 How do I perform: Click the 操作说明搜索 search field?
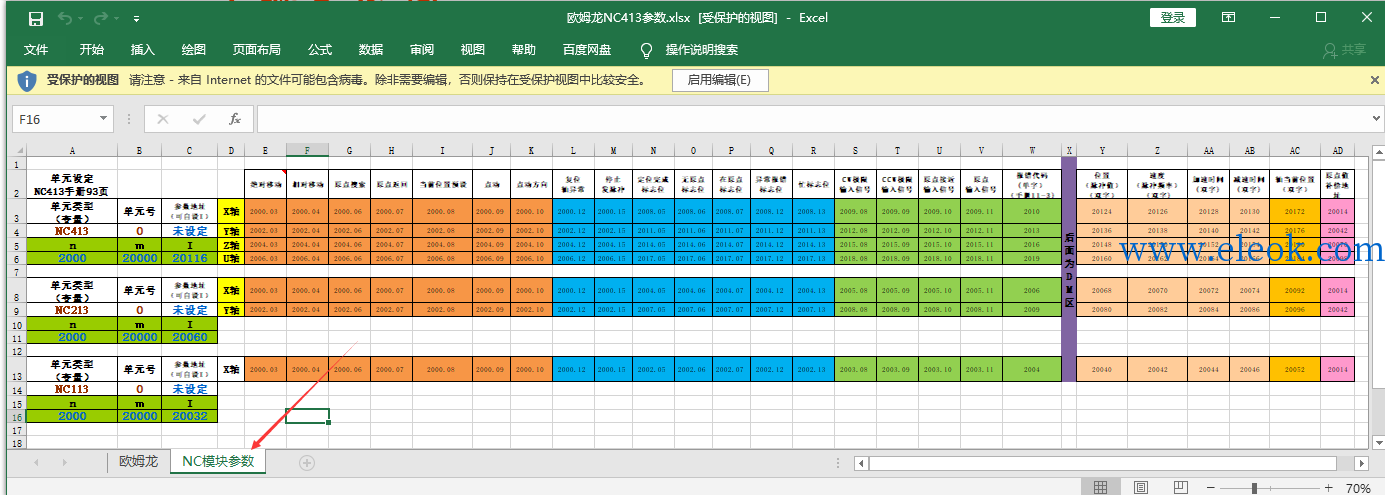702,50
